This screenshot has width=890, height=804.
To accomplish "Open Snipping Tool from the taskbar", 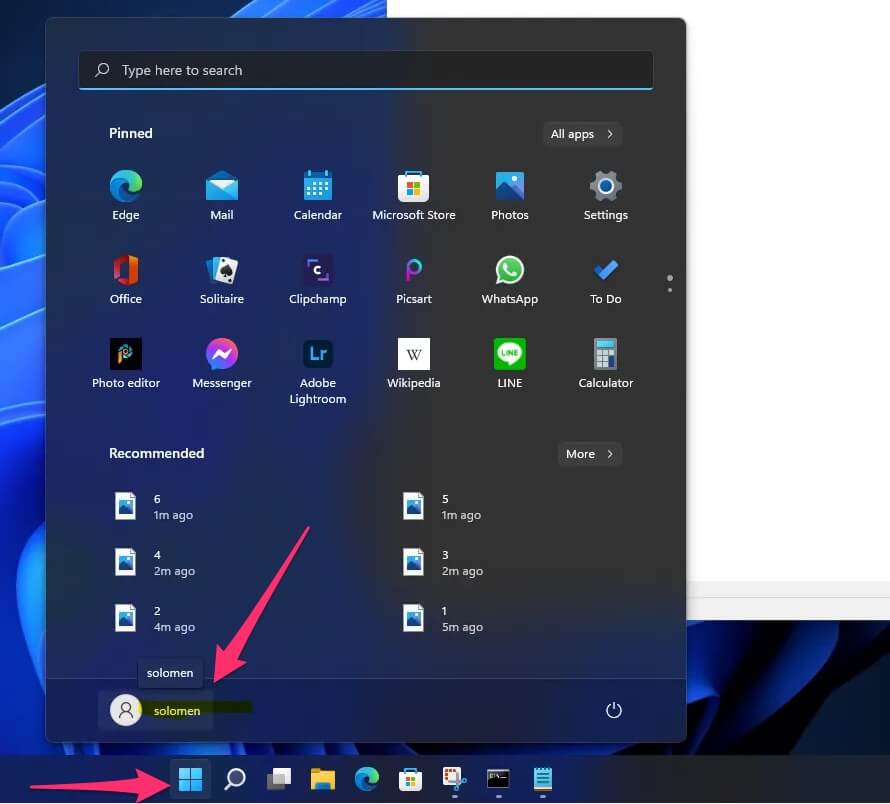I will coord(454,779).
